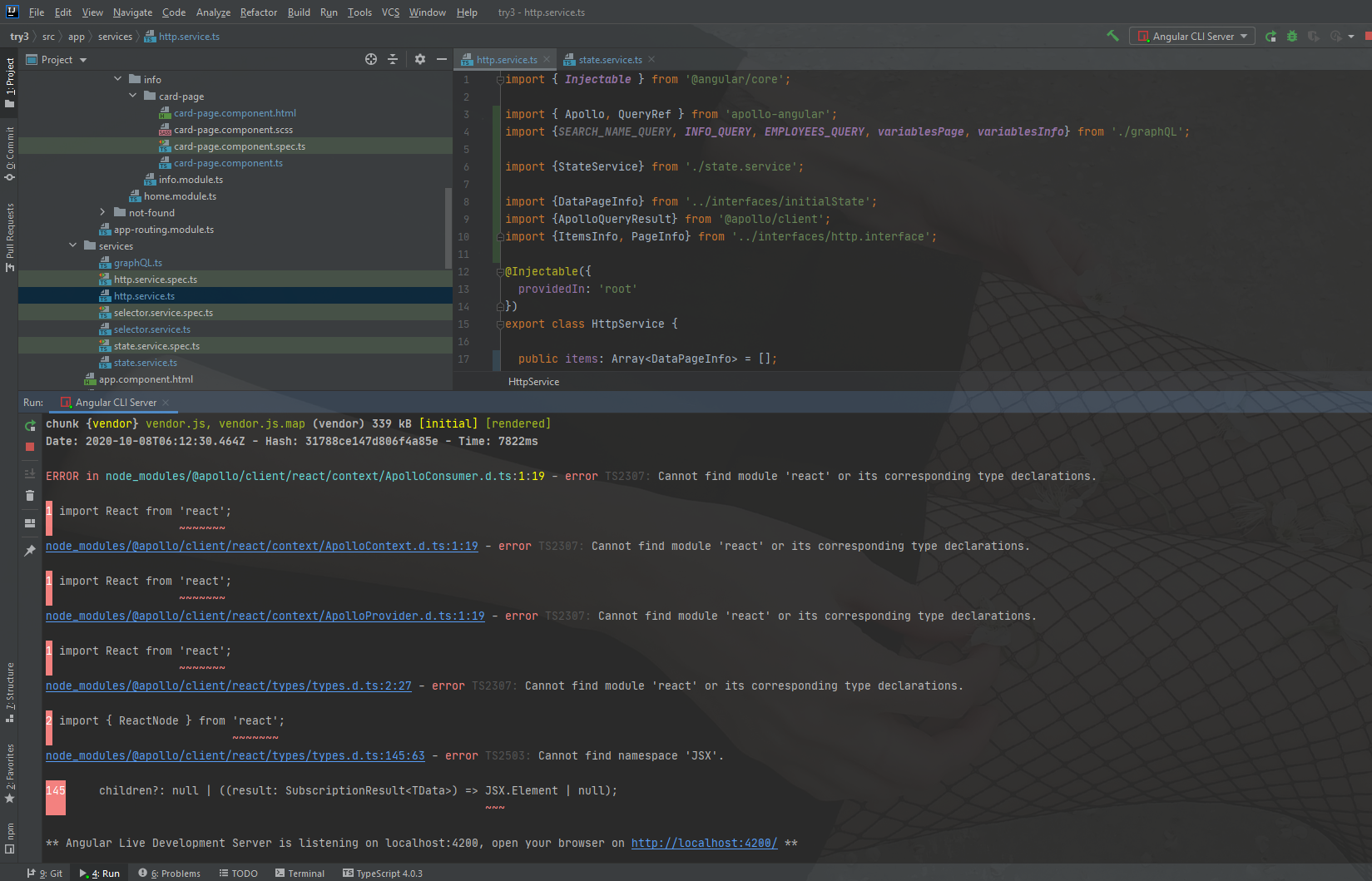Collapse the services folder

pyautogui.click(x=72, y=245)
